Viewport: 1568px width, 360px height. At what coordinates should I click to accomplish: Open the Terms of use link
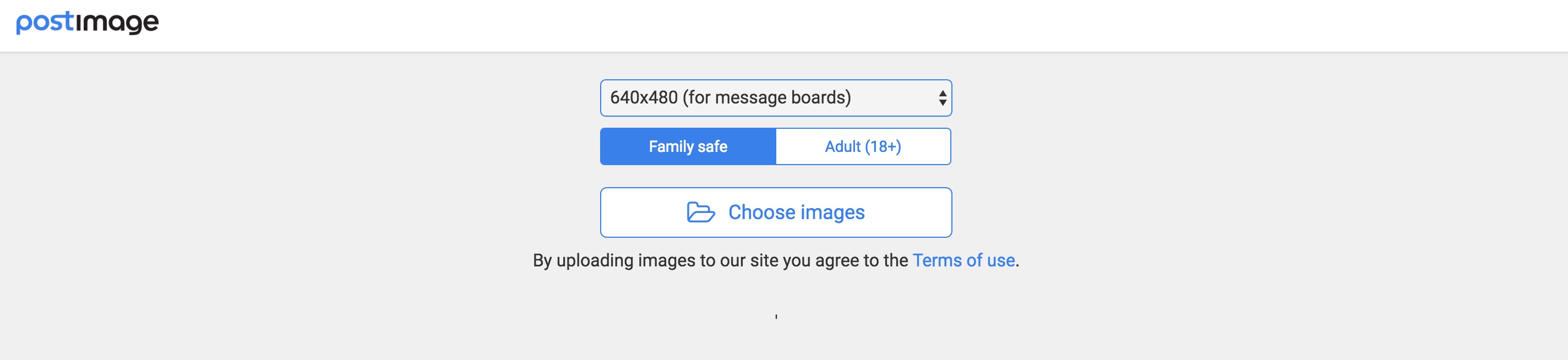tap(963, 260)
